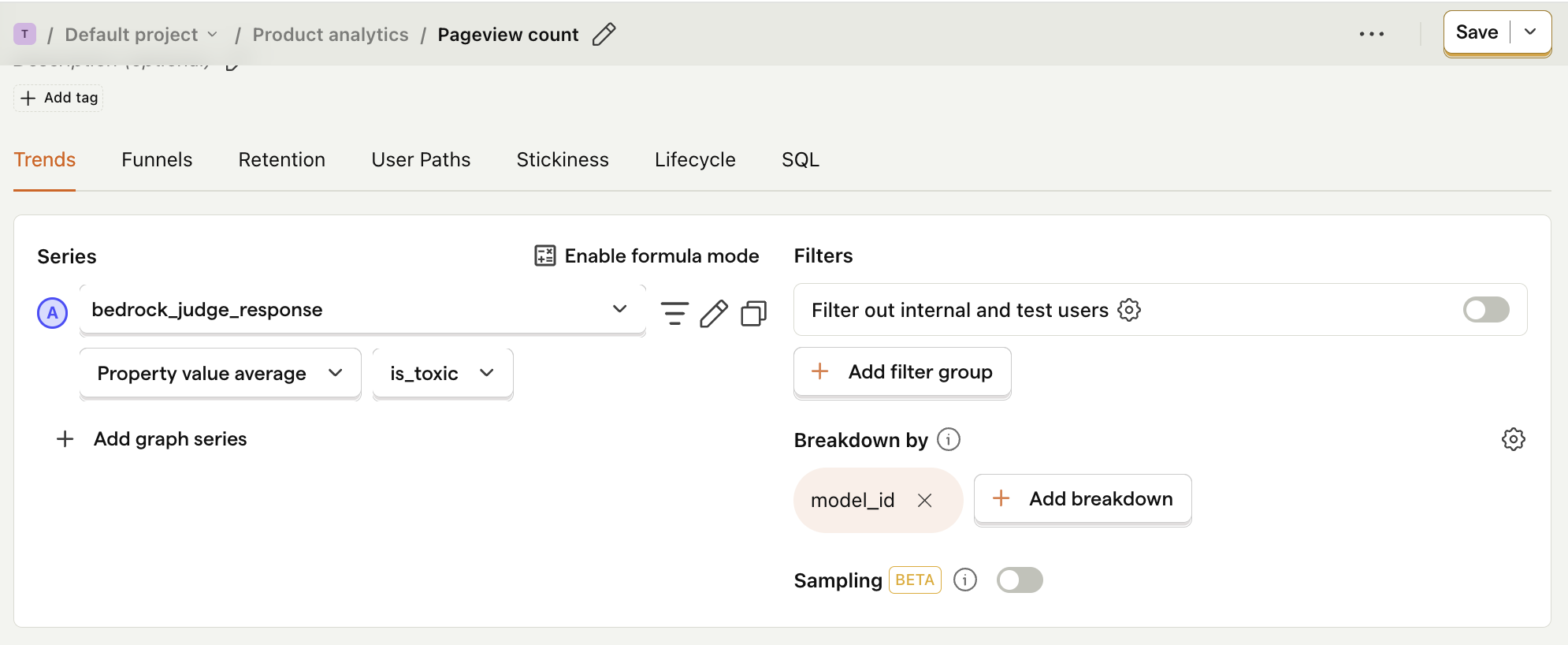
Task: Switch to the Funnels tab
Action: [157, 160]
